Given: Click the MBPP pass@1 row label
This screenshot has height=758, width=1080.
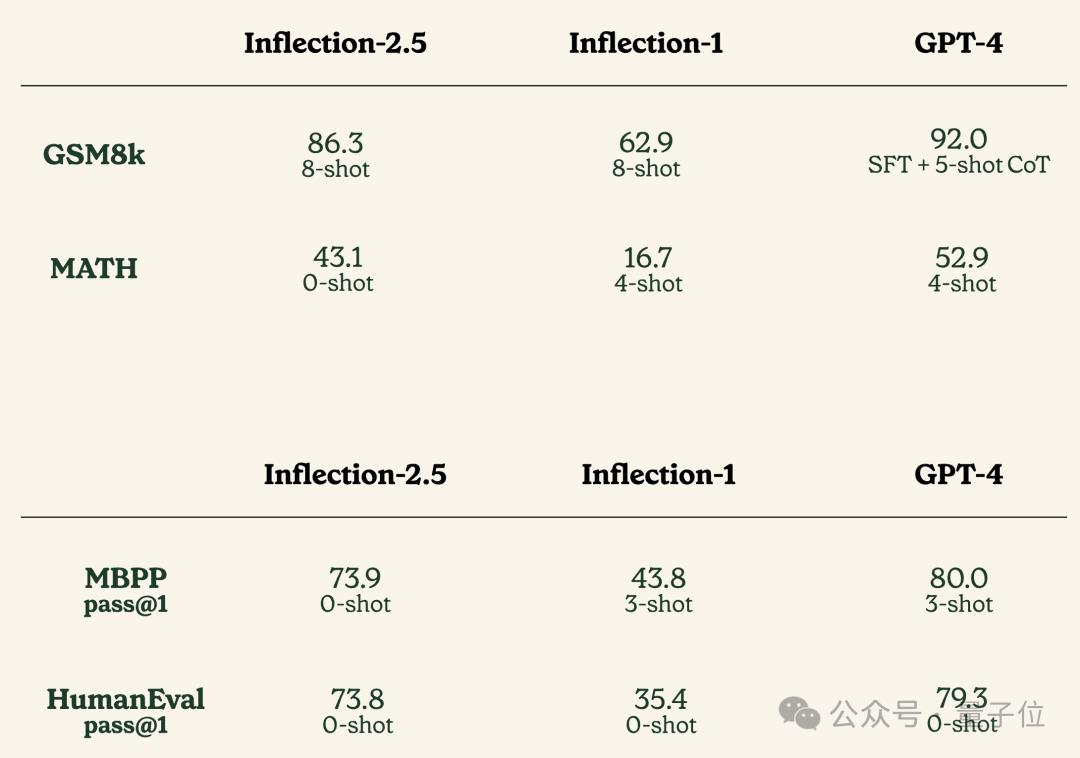Looking at the screenshot, I should (x=126, y=590).
